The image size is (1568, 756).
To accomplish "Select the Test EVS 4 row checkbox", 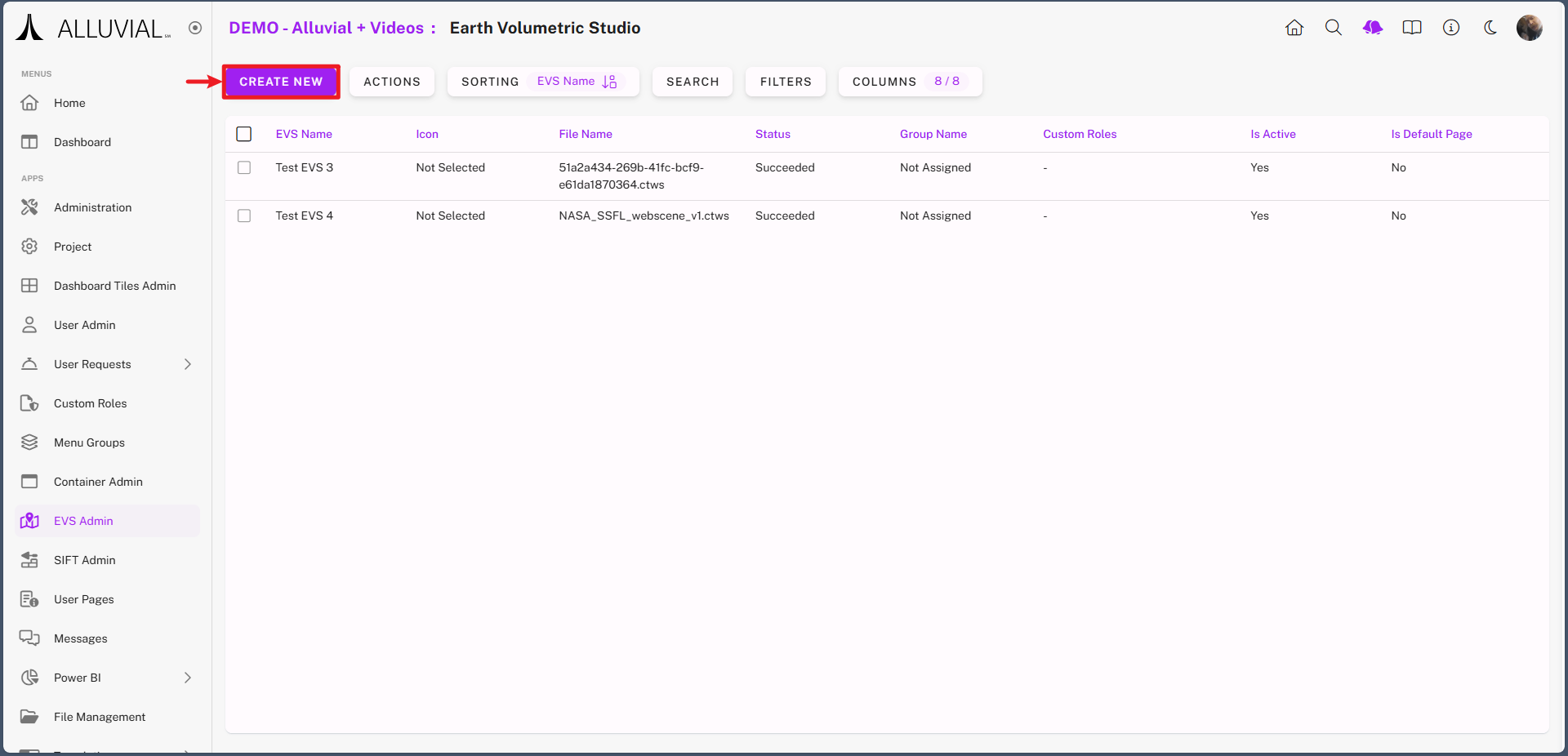I will pyautogui.click(x=244, y=216).
